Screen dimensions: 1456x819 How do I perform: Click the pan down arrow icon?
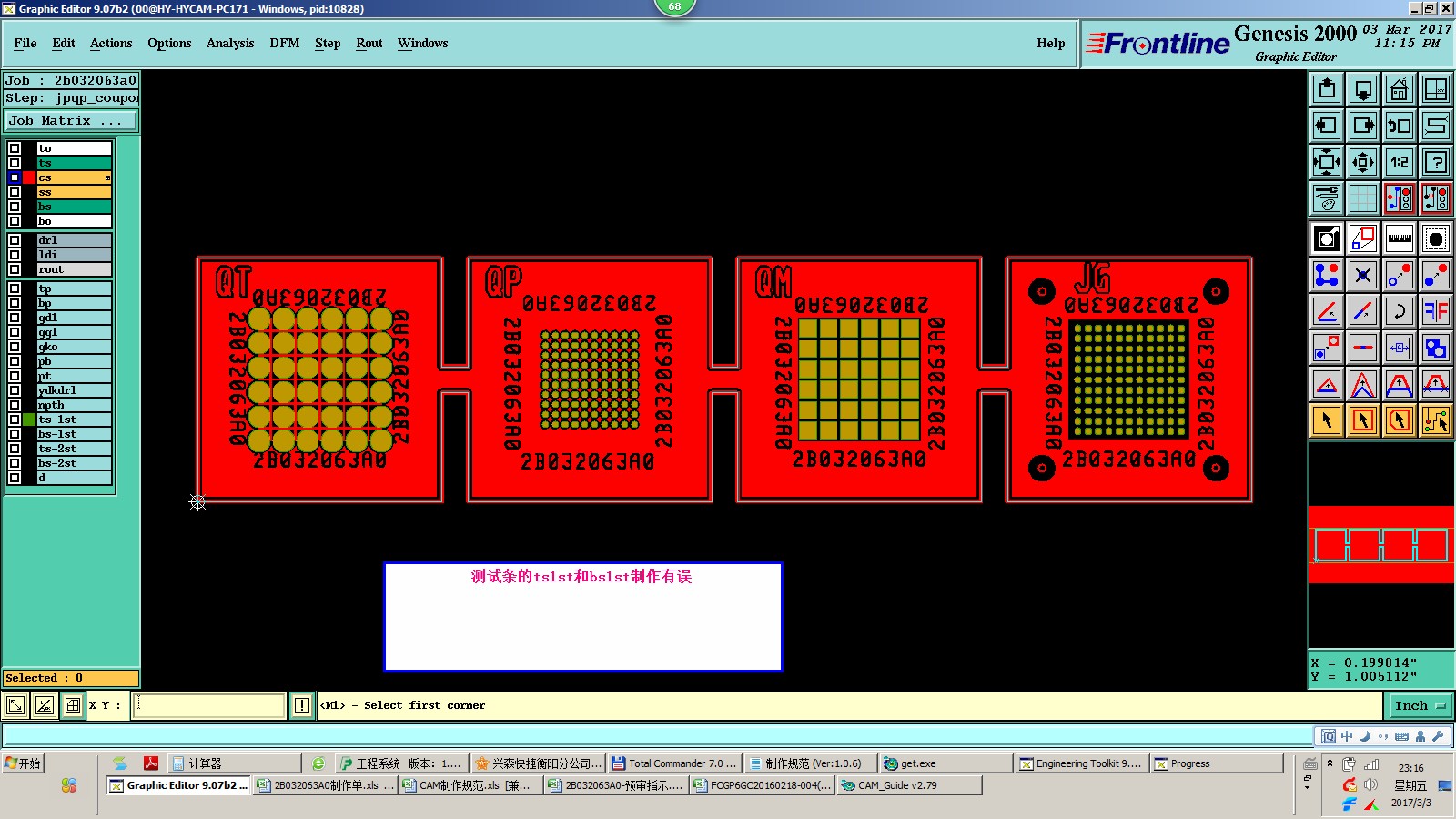[x=1363, y=89]
